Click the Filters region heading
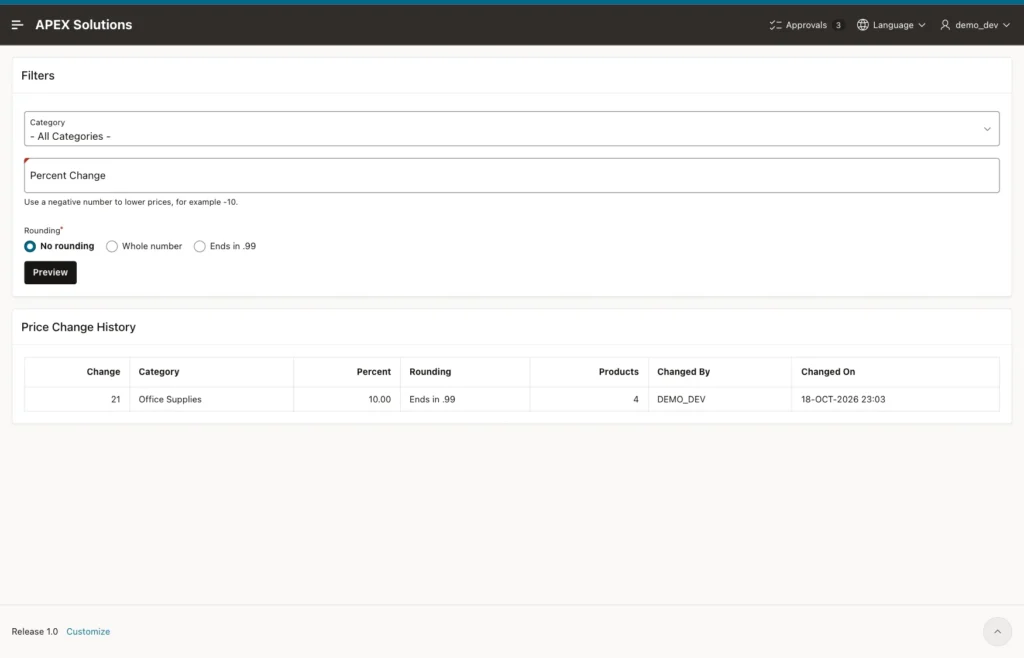The image size is (1024, 658). point(38,76)
